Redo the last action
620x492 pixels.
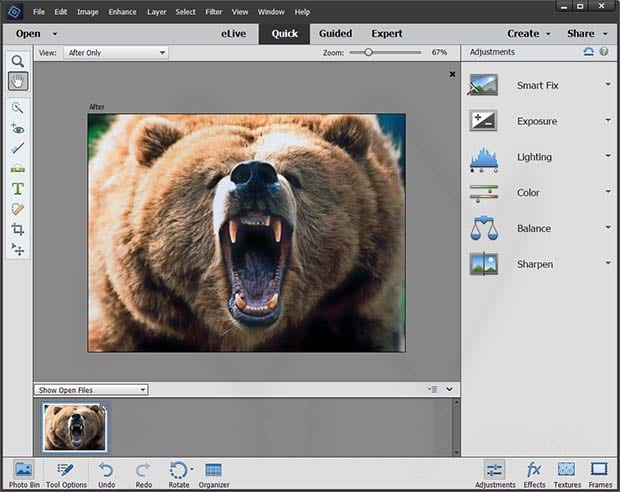[144, 475]
